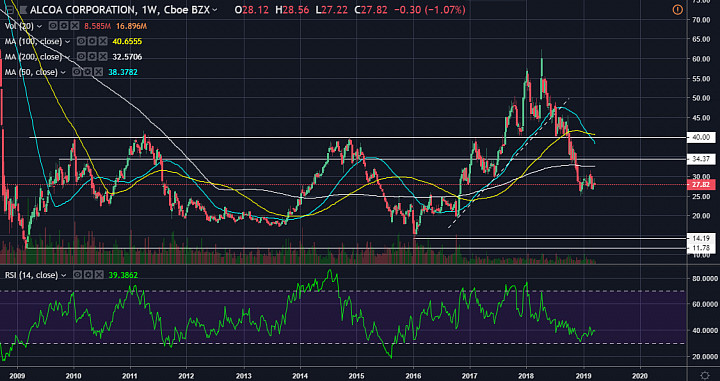Image resolution: width=720 pixels, height=381 pixels.
Task: Click the MA (100, close) indicator label
Action: pos(34,41)
